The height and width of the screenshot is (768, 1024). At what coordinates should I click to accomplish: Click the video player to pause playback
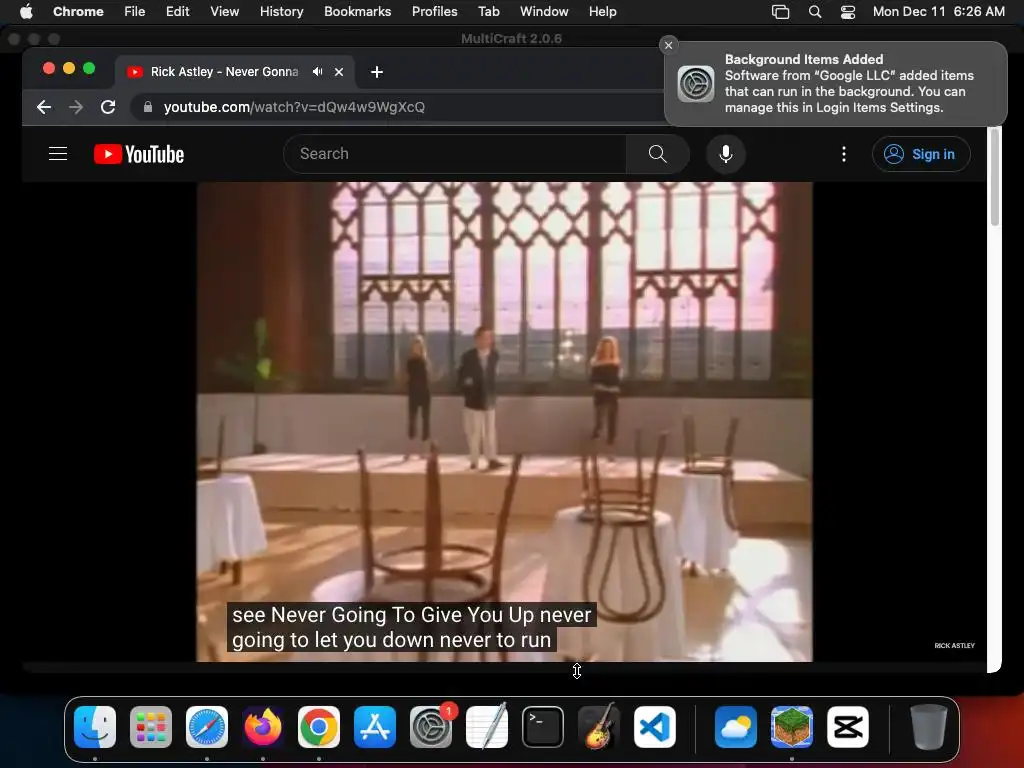click(x=505, y=422)
